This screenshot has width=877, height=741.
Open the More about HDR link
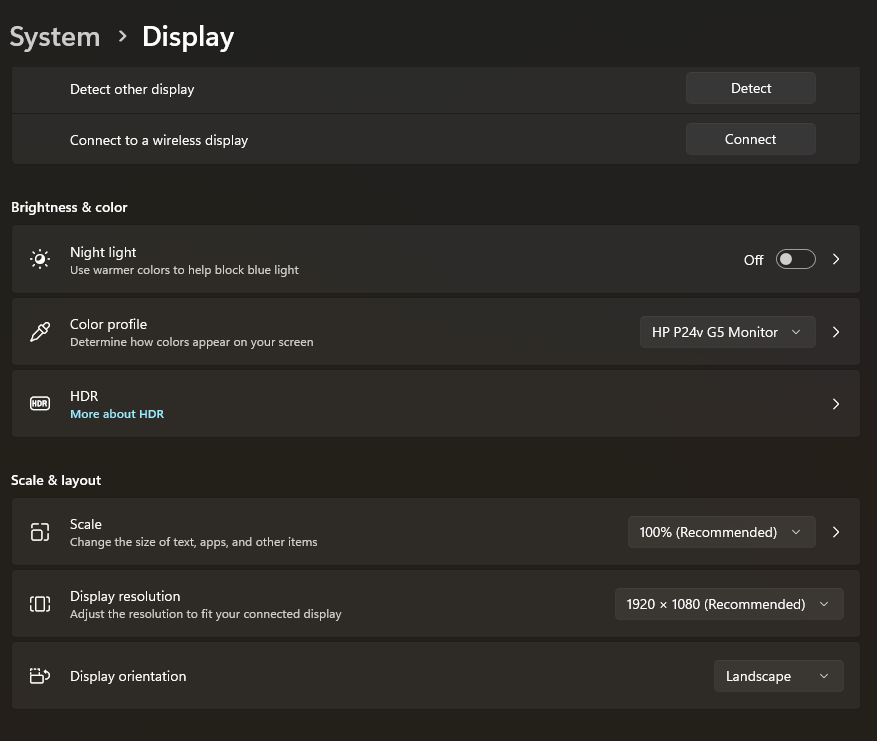pyautogui.click(x=117, y=414)
